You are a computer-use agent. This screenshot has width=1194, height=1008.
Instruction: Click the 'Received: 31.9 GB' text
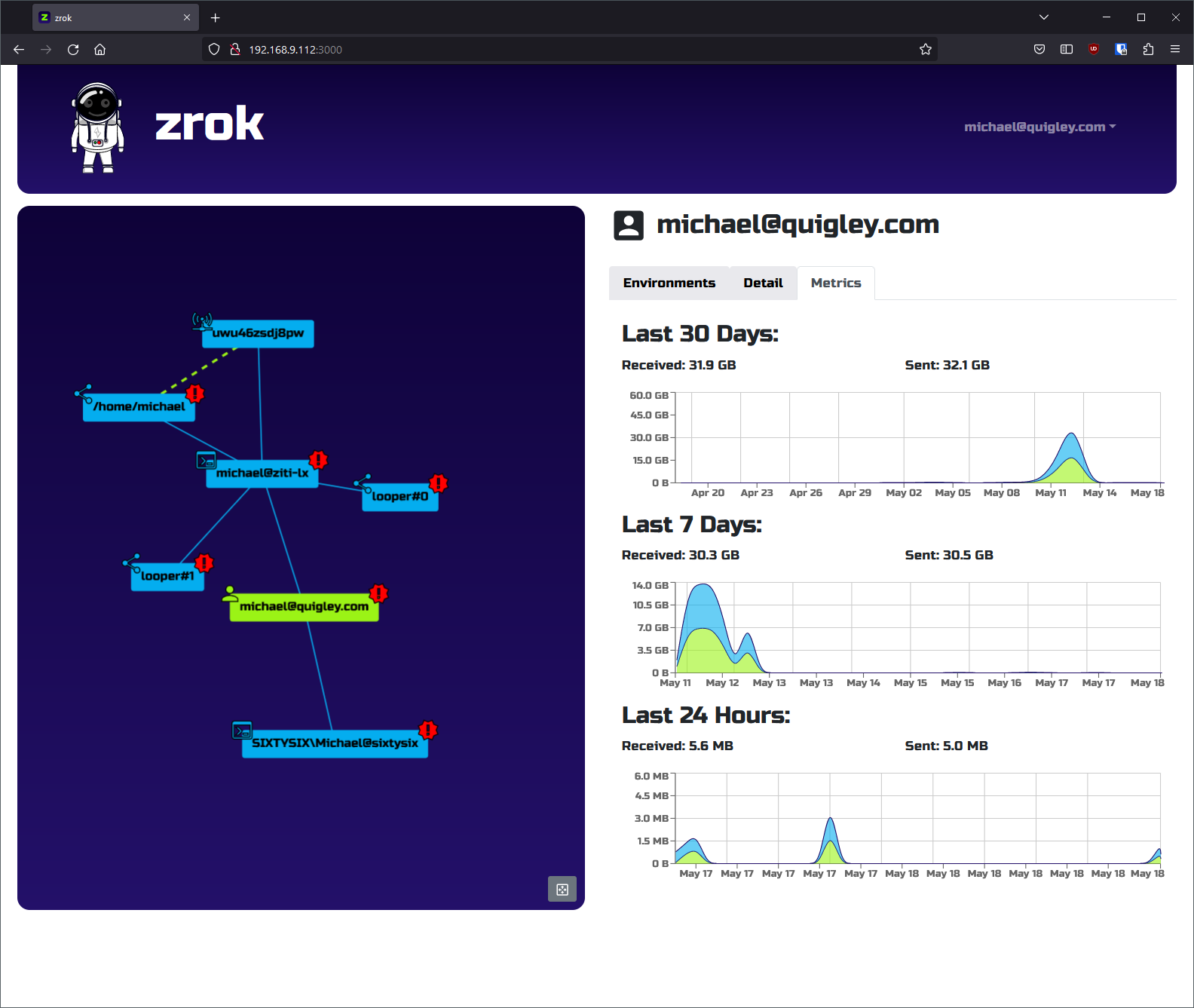click(678, 366)
